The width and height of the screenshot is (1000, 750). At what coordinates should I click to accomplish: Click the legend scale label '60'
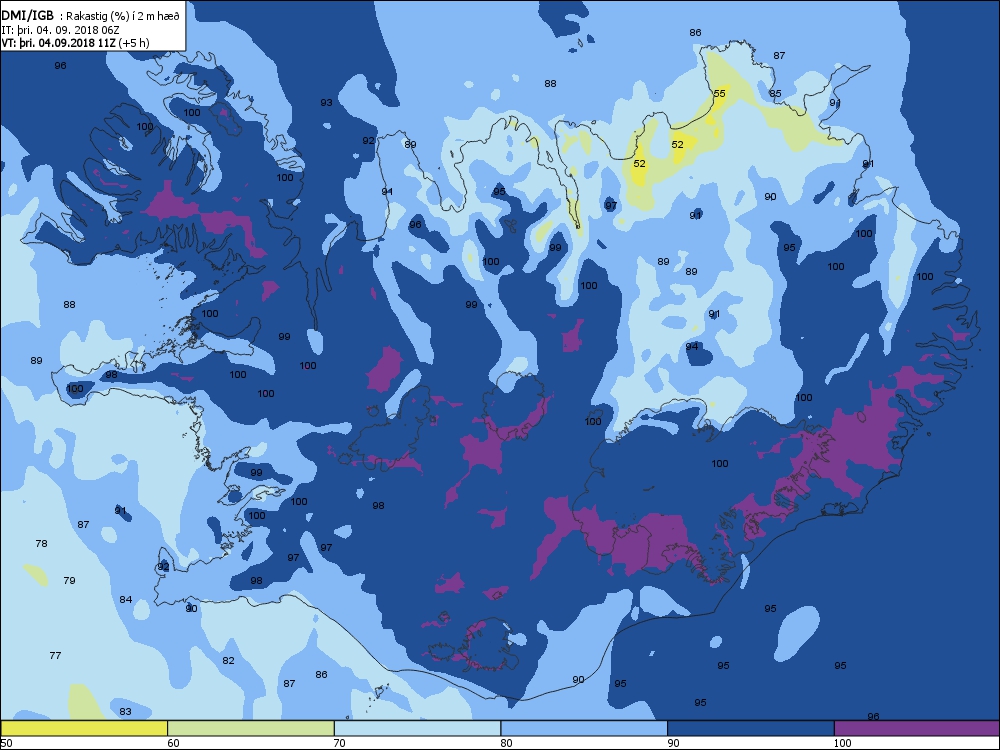173,742
